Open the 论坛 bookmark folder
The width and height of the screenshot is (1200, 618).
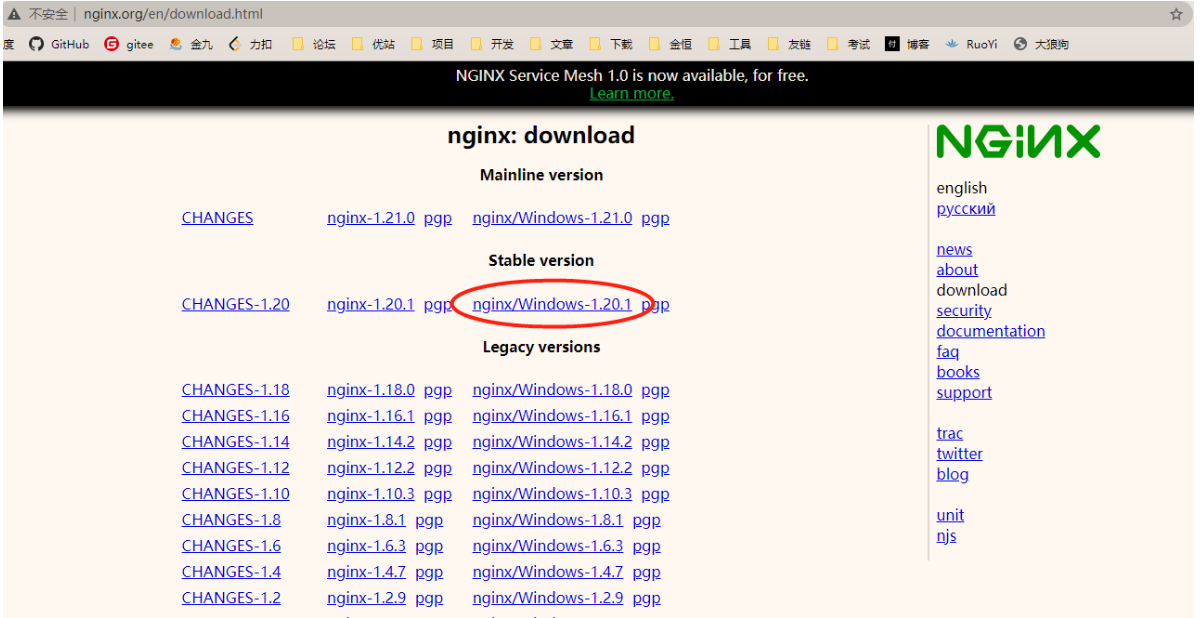314,44
